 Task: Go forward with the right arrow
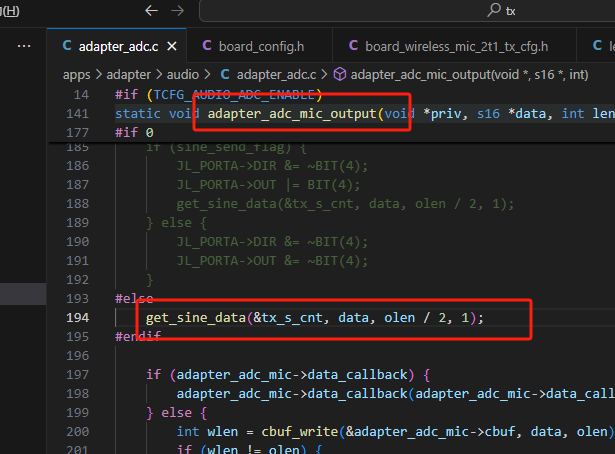point(178,11)
